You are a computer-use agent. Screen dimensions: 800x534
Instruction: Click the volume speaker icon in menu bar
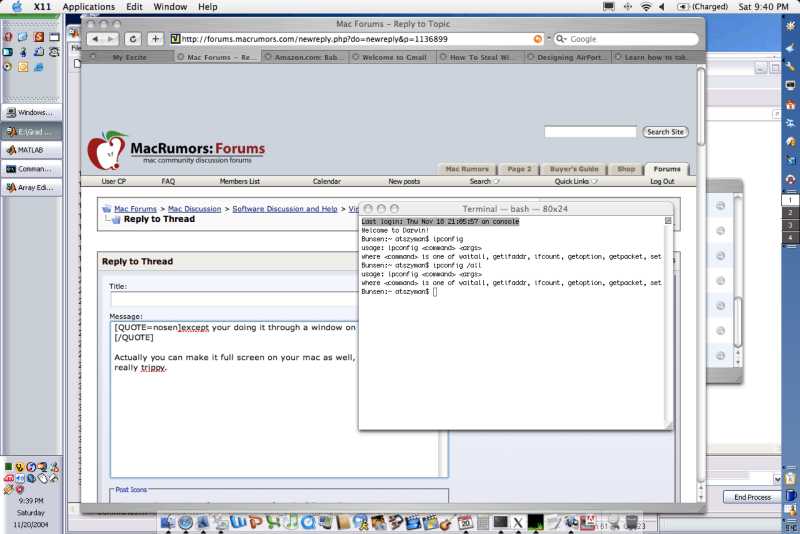(662, 7)
